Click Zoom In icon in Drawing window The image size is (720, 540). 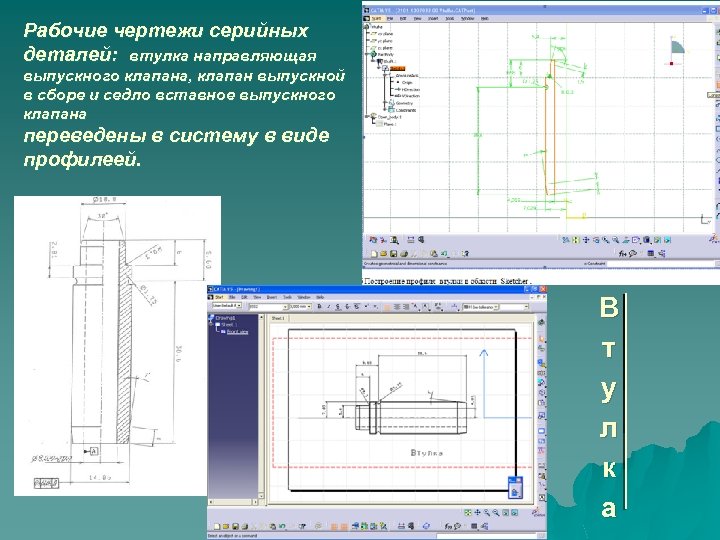[487, 513]
